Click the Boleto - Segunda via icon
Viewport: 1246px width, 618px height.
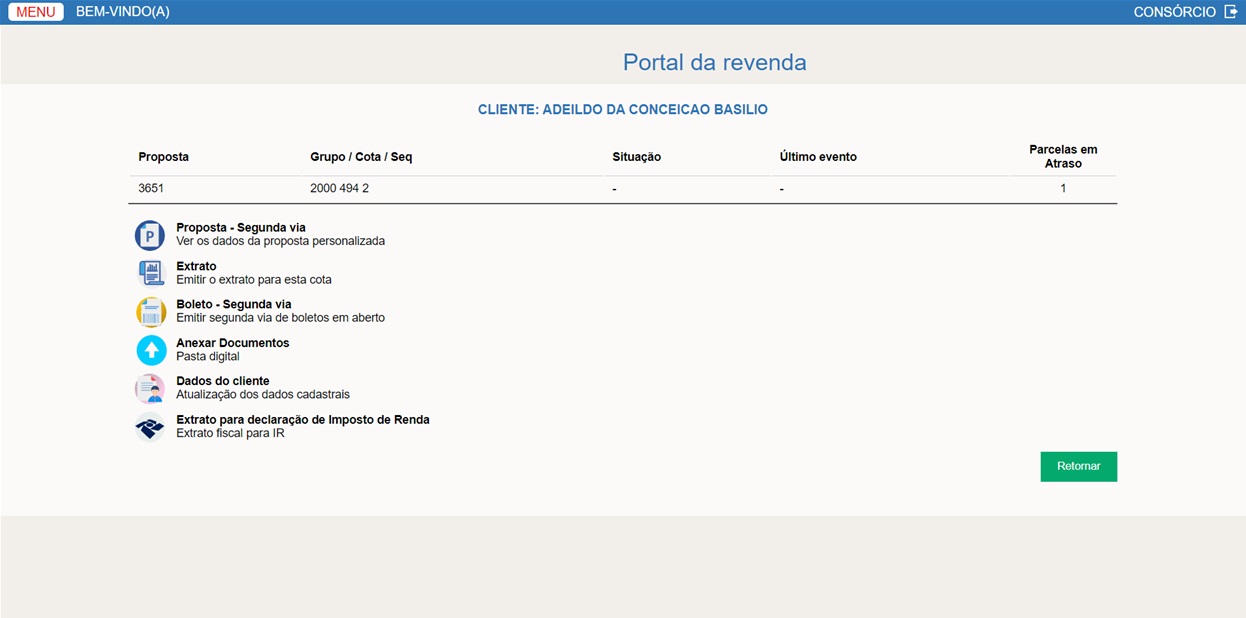pyautogui.click(x=149, y=311)
